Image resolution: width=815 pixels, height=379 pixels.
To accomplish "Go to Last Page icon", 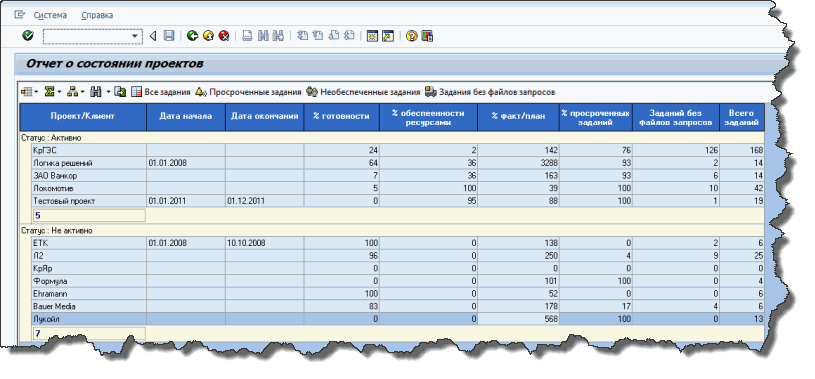I will [x=349, y=36].
